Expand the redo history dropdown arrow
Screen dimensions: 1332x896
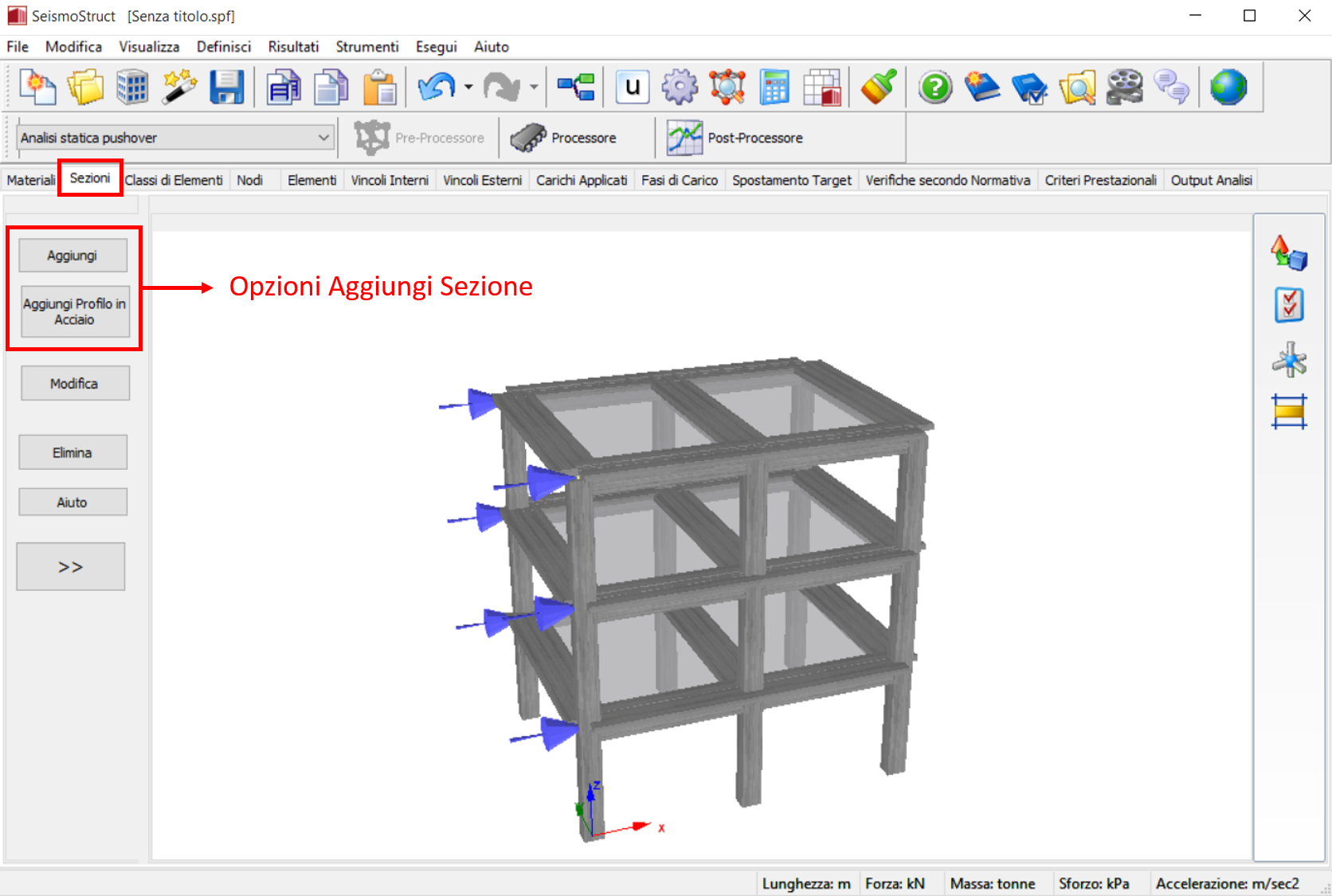click(534, 88)
